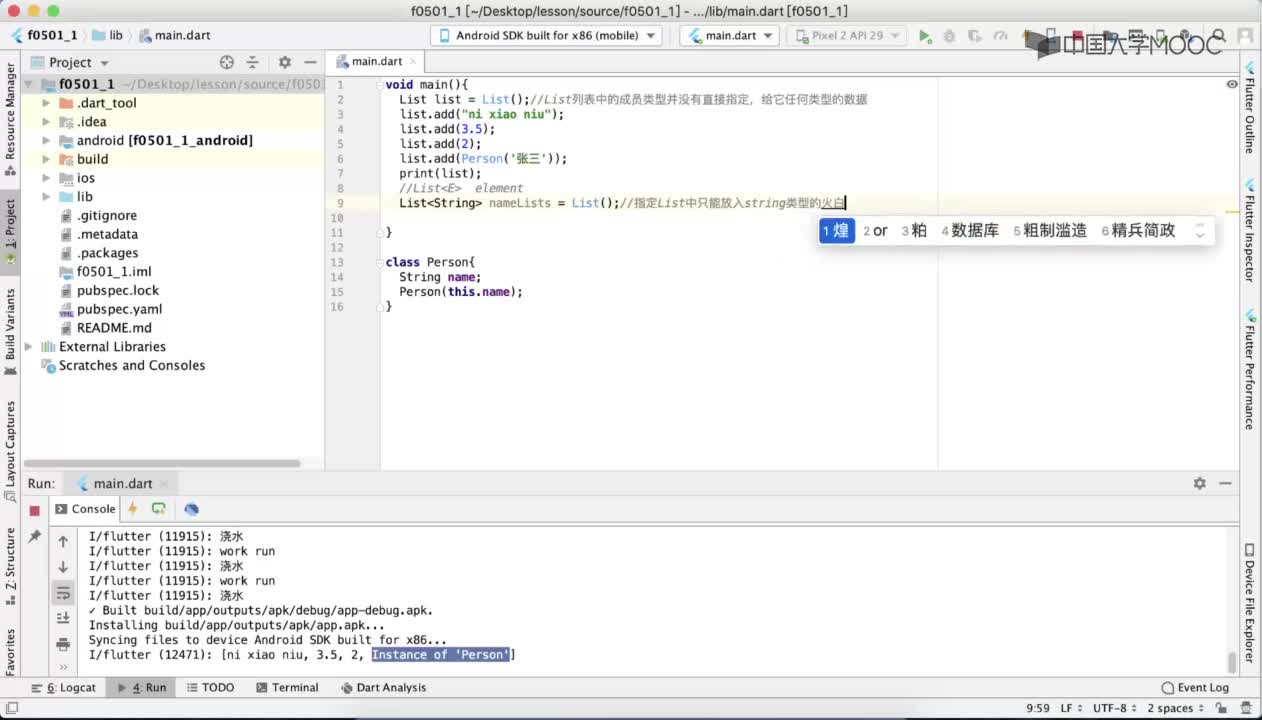Collapse the f0501_1 root project node
The width and height of the screenshot is (1262, 720).
(28, 84)
